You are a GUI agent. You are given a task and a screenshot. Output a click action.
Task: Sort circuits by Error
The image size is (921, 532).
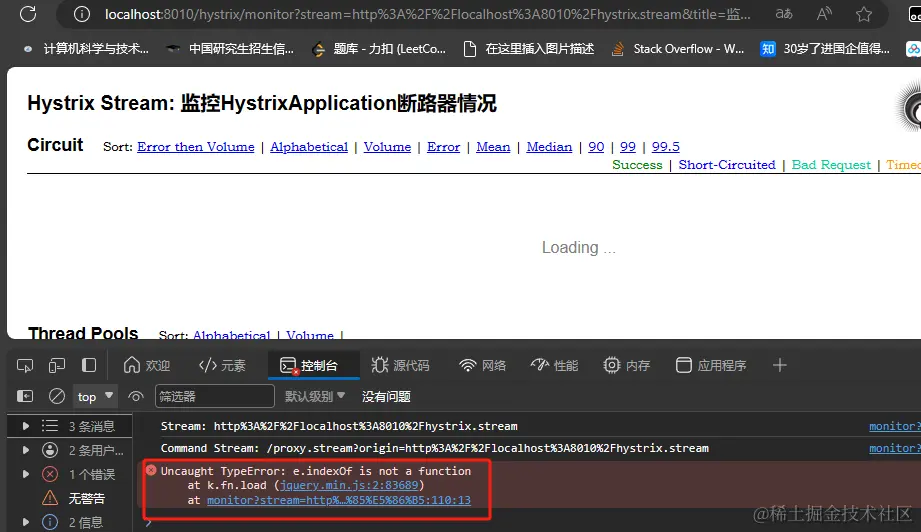443,147
